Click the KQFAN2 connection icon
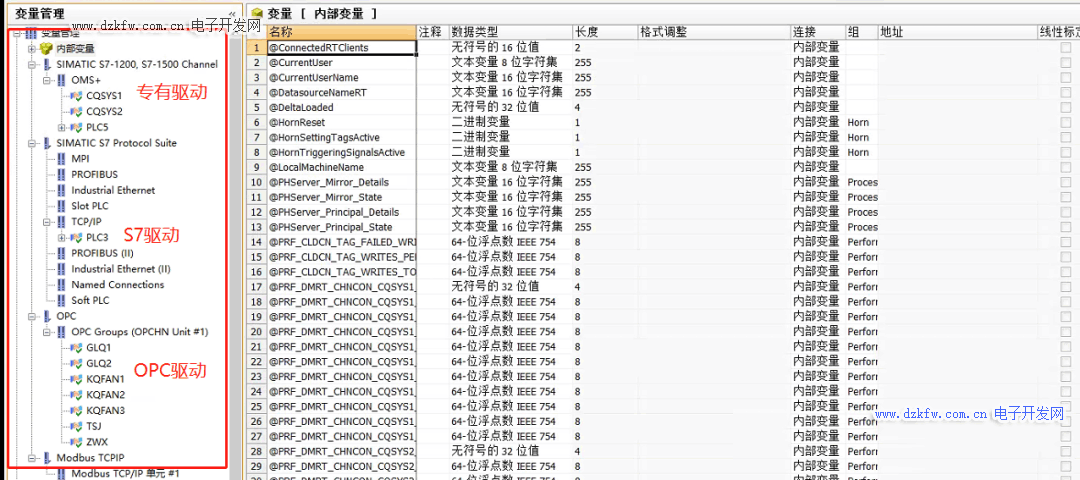This screenshot has height=480, width=1080. [x=76, y=395]
